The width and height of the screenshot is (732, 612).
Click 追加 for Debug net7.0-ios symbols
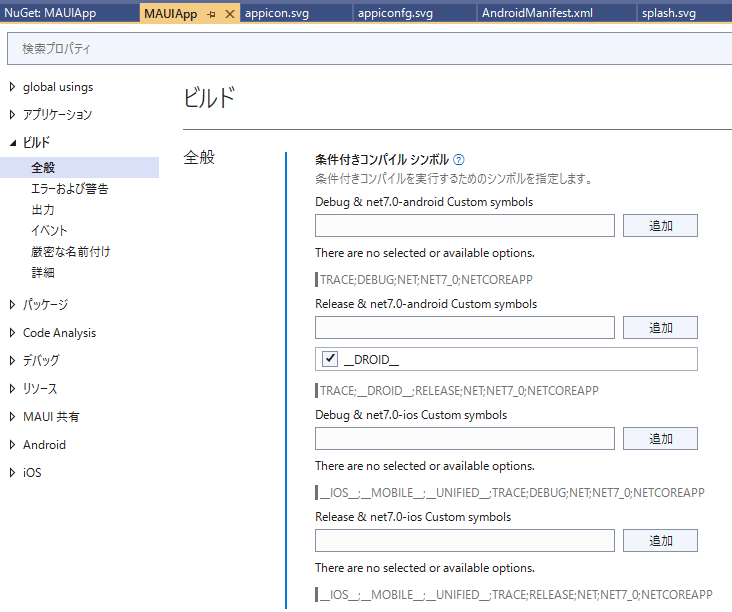660,438
